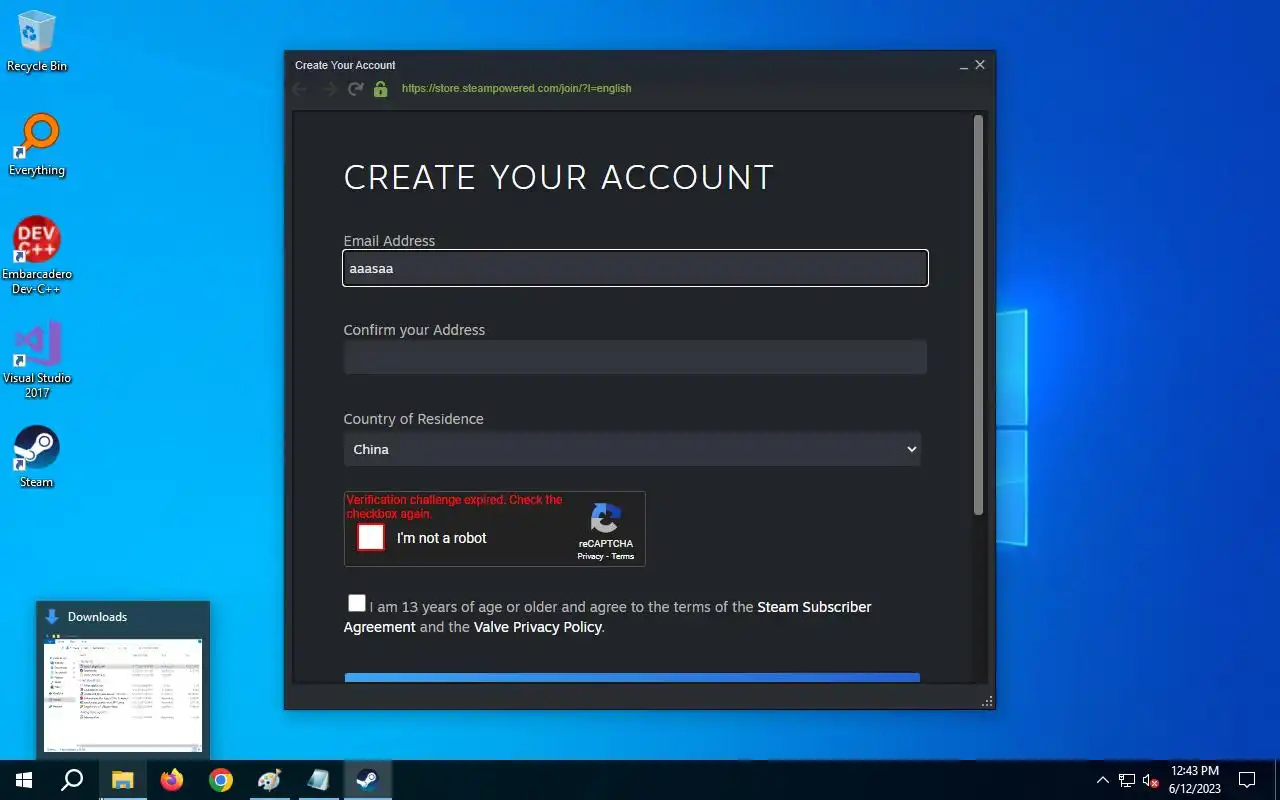Close the Create Your Account window
1280x800 pixels.
(x=980, y=64)
